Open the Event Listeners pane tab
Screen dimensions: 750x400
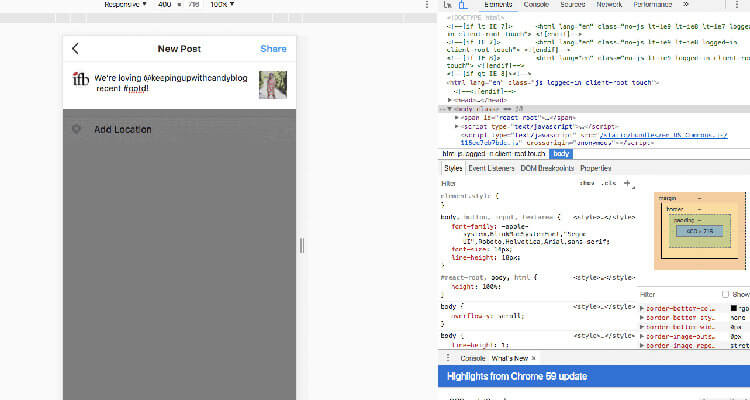491,169
